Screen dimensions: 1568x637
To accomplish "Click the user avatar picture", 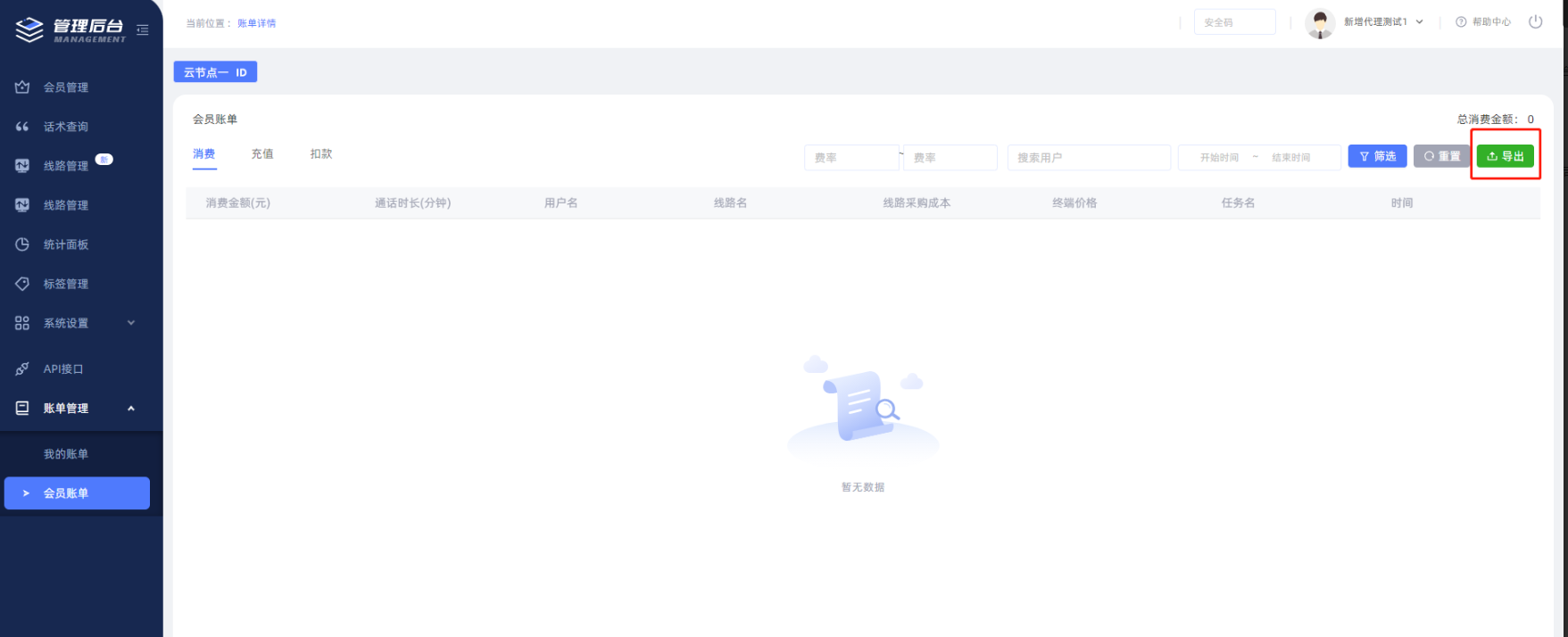I will coord(1319,23).
